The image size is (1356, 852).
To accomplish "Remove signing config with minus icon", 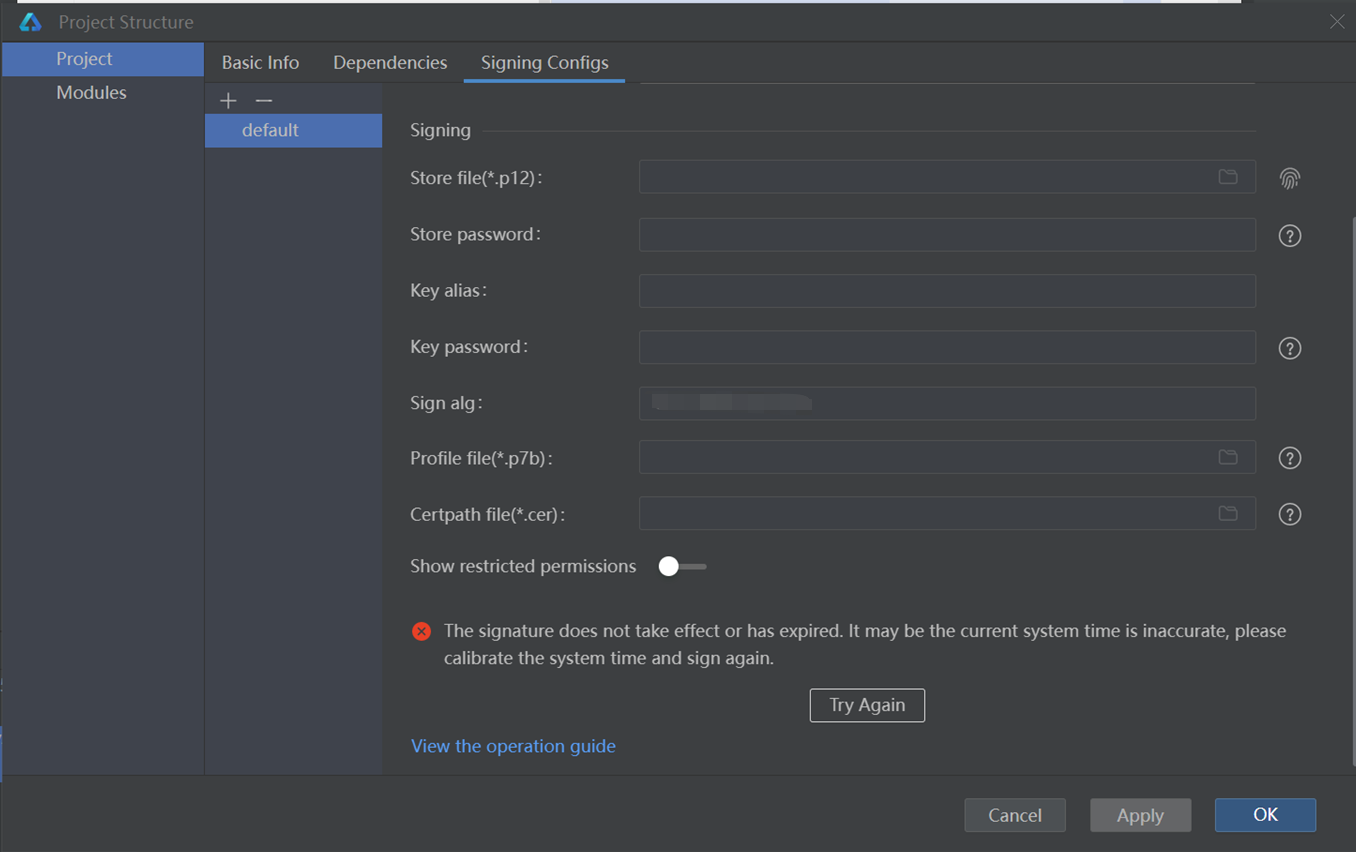I will point(264,100).
